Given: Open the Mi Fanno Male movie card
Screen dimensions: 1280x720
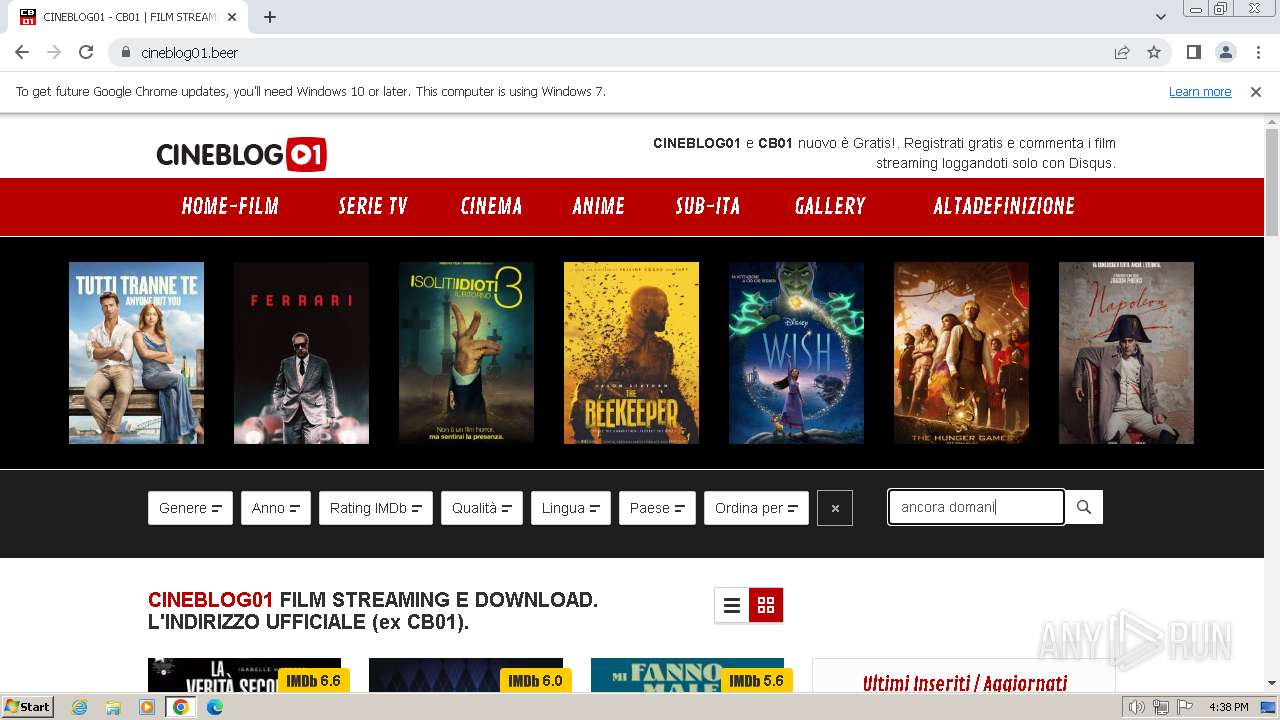Looking at the screenshot, I should (688, 675).
